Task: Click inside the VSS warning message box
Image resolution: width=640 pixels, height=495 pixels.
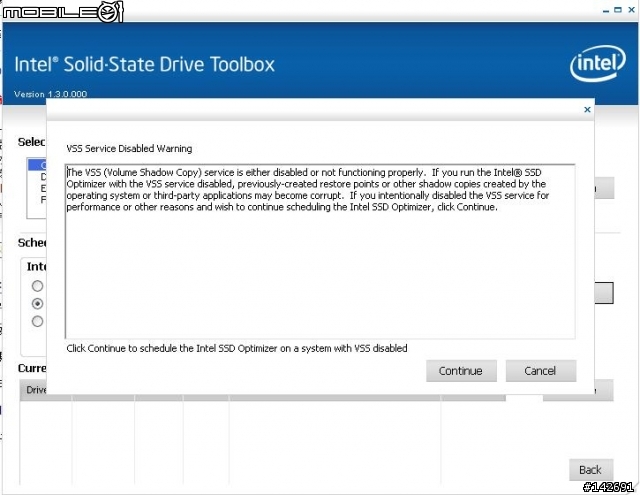Action: point(320,251)
